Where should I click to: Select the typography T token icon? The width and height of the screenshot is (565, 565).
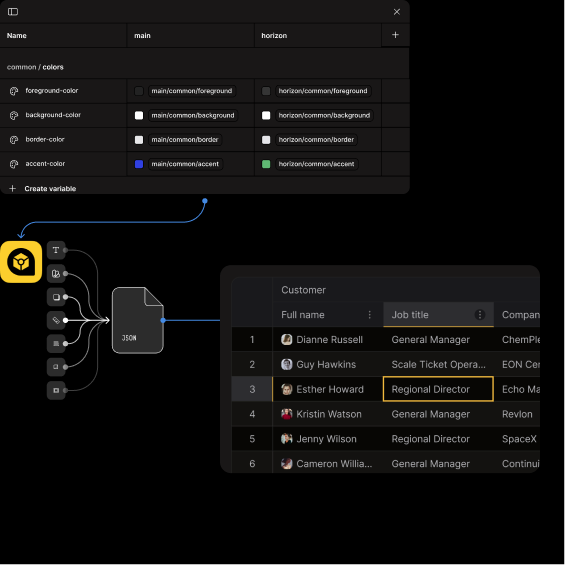(x=56, y=250)
